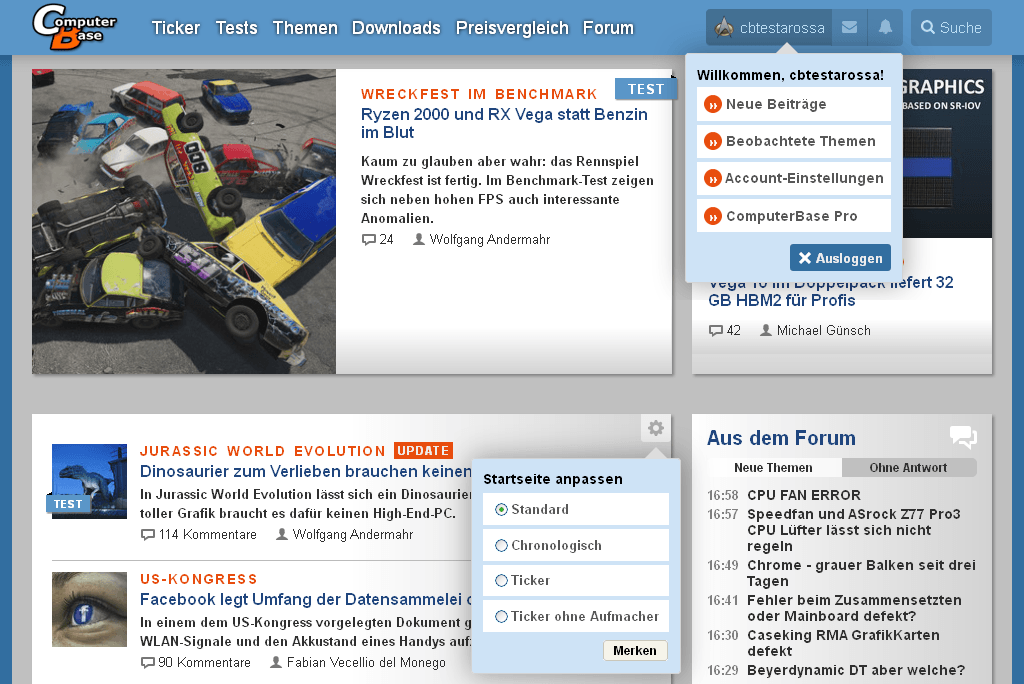This screenshot has height=684, width=1024.
Task: Click the Facebook eye thumbnail
Action: (x=89, y=610)
